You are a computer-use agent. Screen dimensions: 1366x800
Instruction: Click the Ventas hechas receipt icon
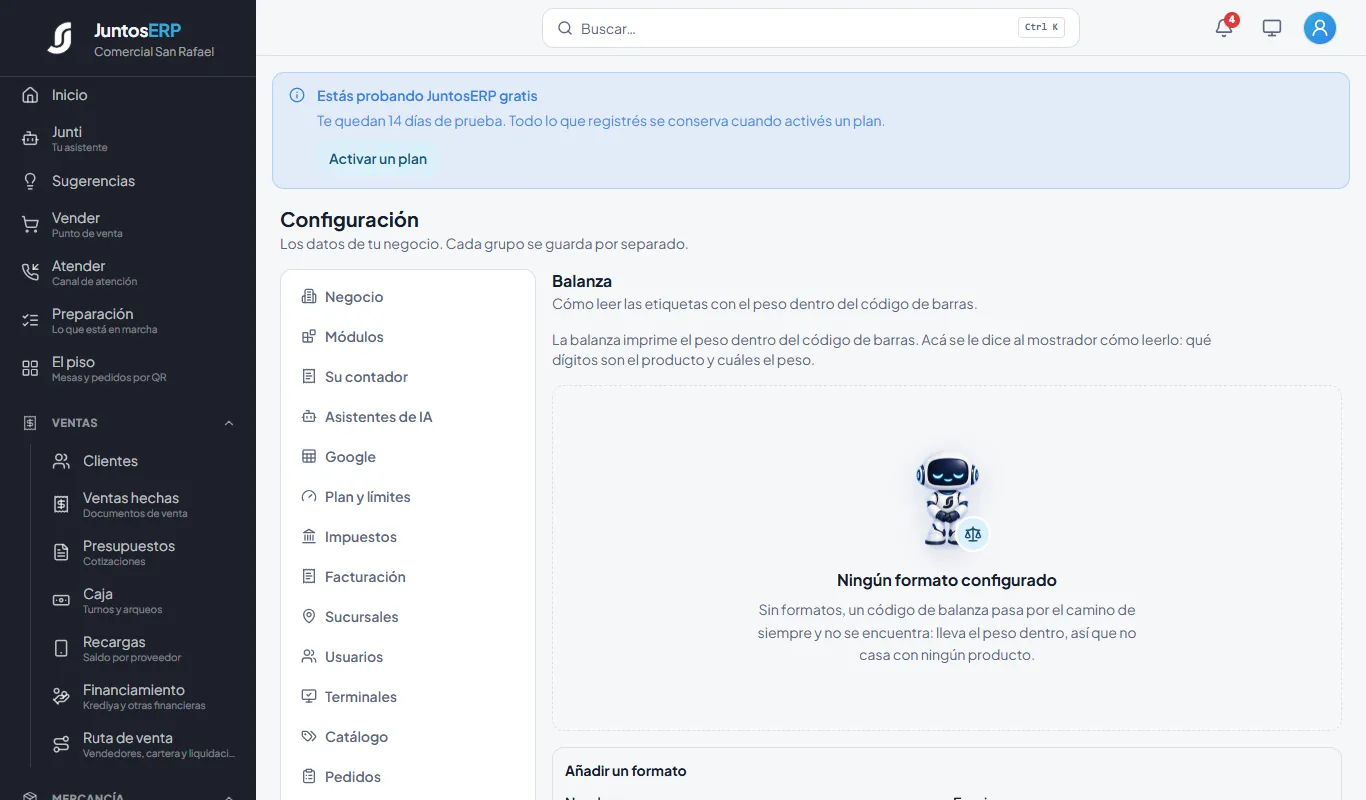(x=61, y=505)
